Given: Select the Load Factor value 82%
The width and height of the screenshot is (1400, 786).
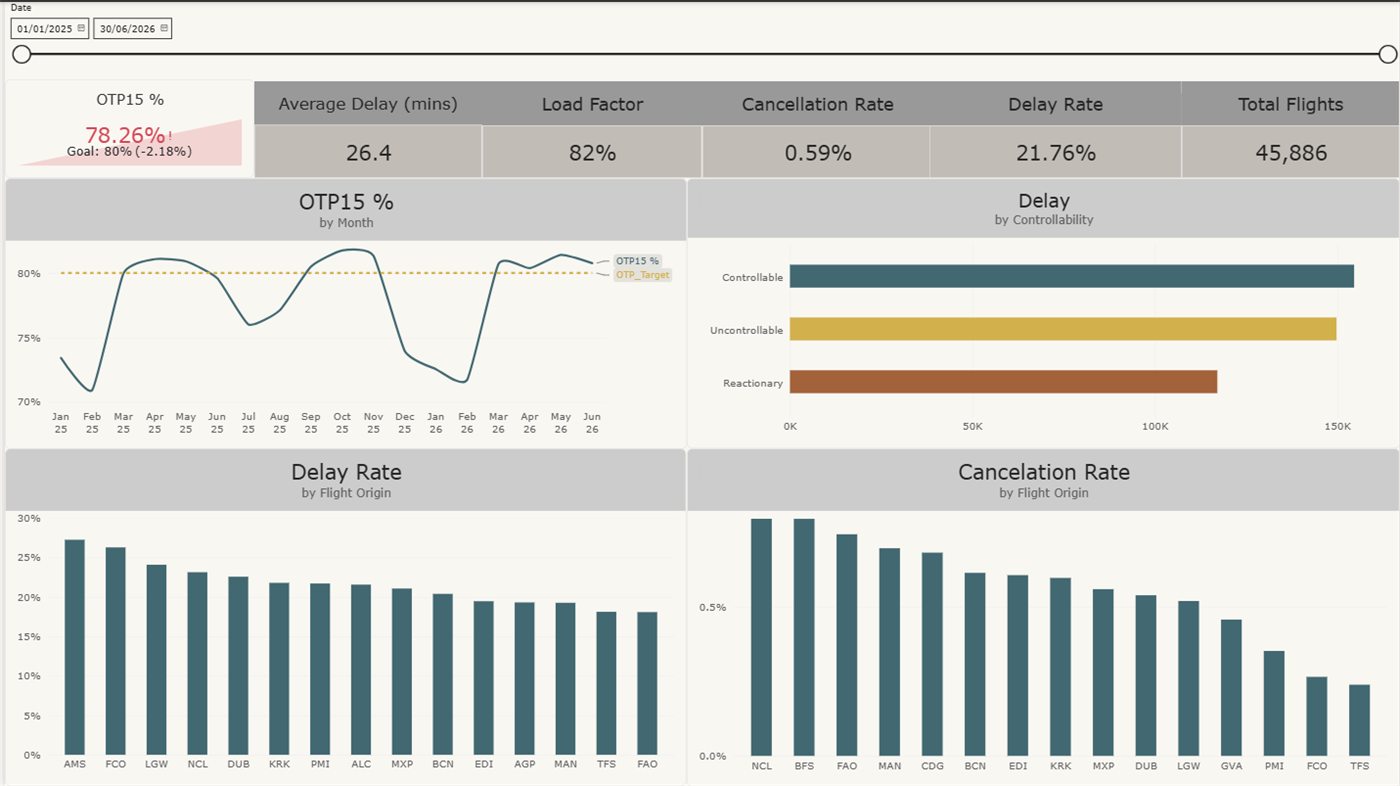Looking at the screenshot, I should point(592,153).
